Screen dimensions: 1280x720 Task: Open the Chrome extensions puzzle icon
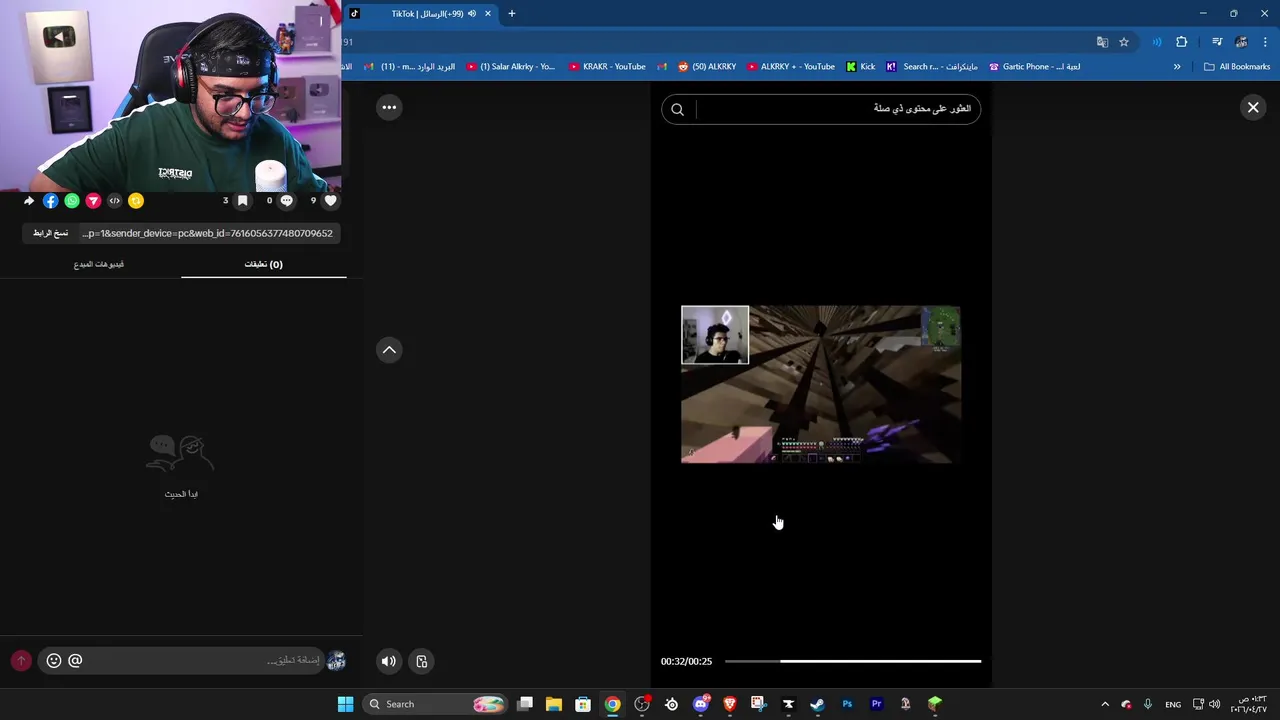pyautogui.click(x=1181, y=42)
